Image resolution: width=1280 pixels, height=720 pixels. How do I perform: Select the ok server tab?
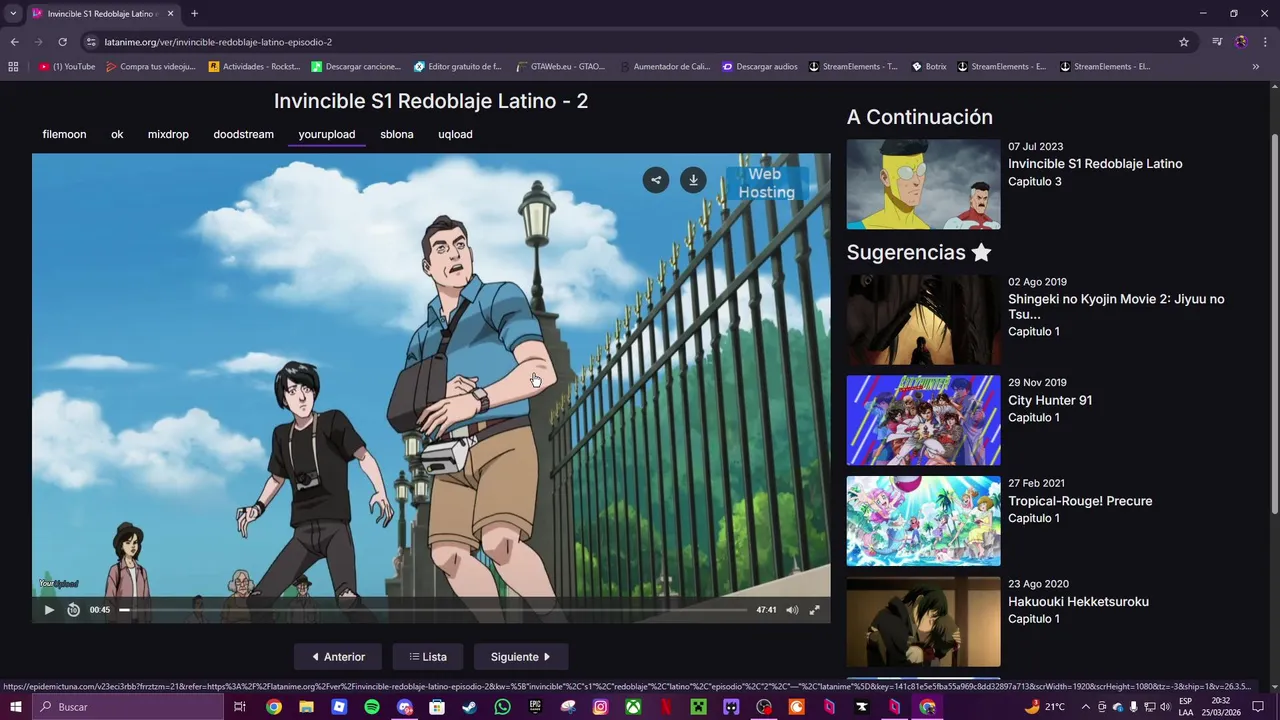click(117, 134)
